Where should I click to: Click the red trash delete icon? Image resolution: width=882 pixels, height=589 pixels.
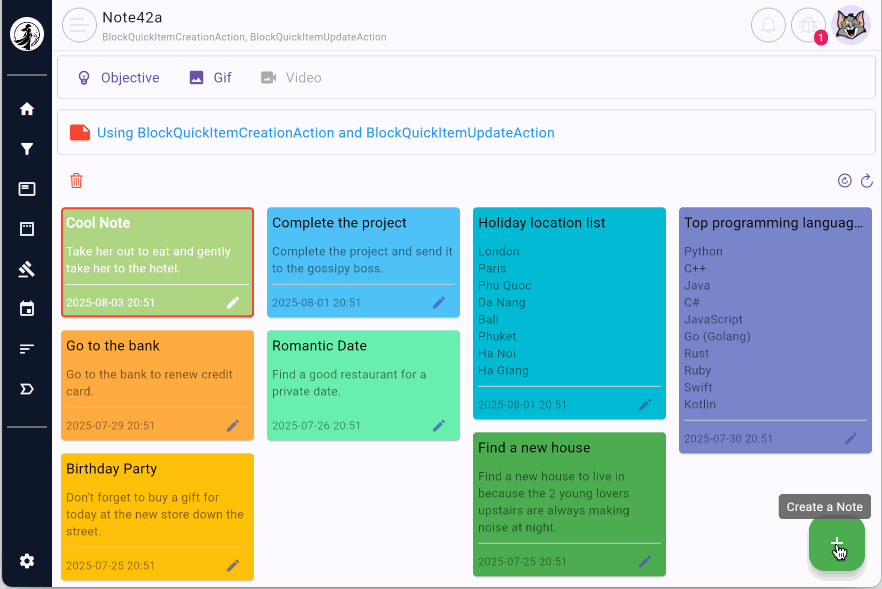[76, 181]
